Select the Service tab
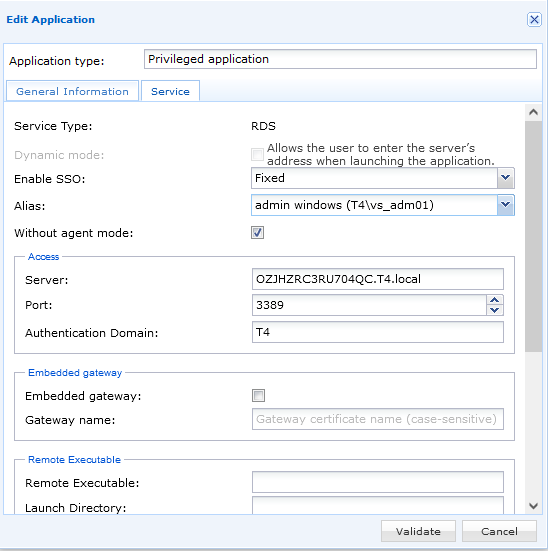The image size is (548, 551). pyautogui.click(x=170, y=91)
